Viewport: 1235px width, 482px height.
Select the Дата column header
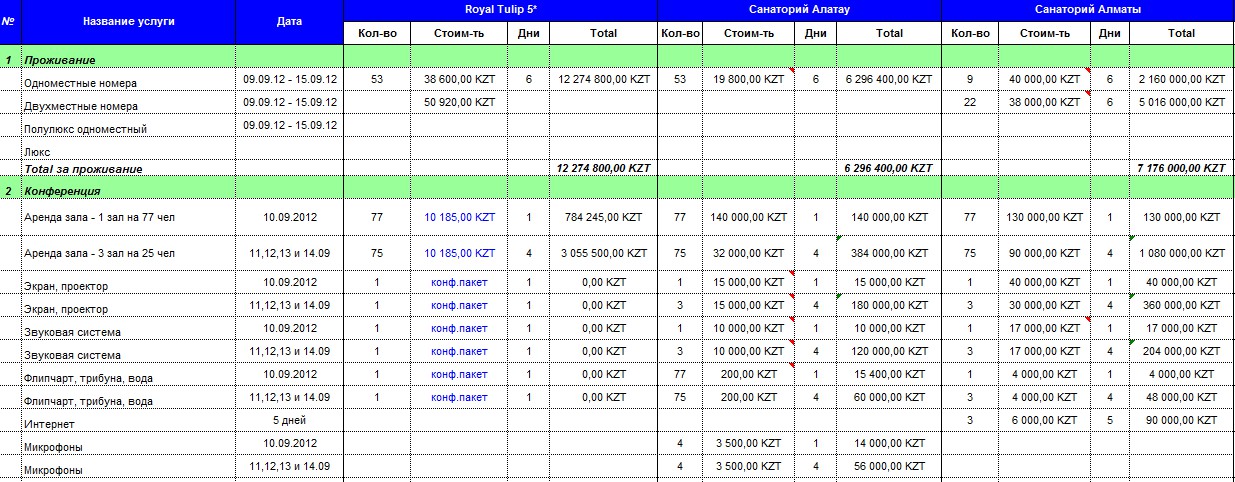[290, 22]
